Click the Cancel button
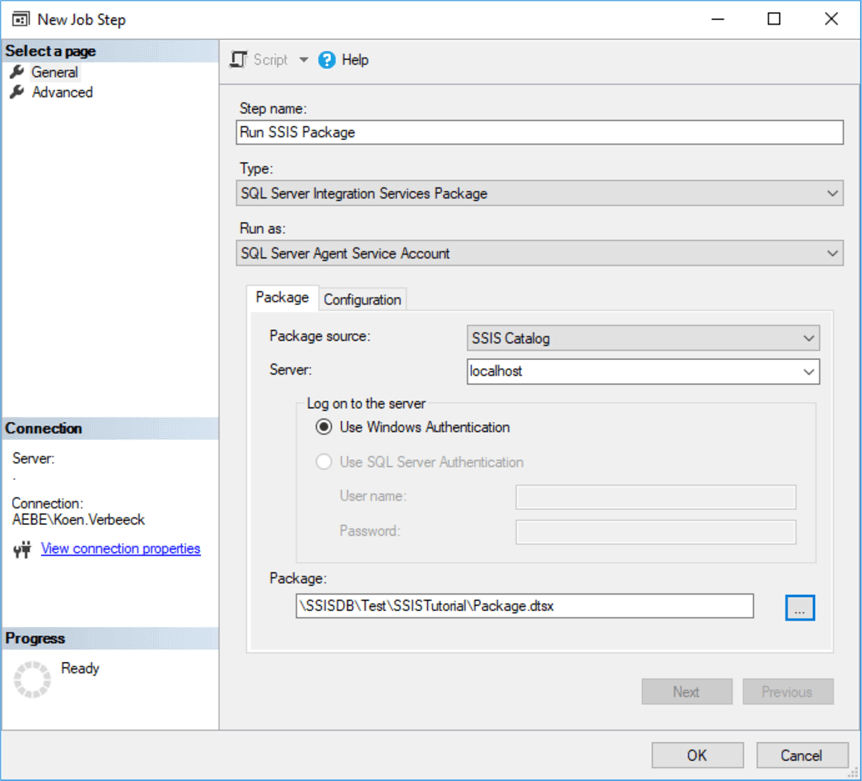Viewport: 862px width, 781px height. click(802, 755)
